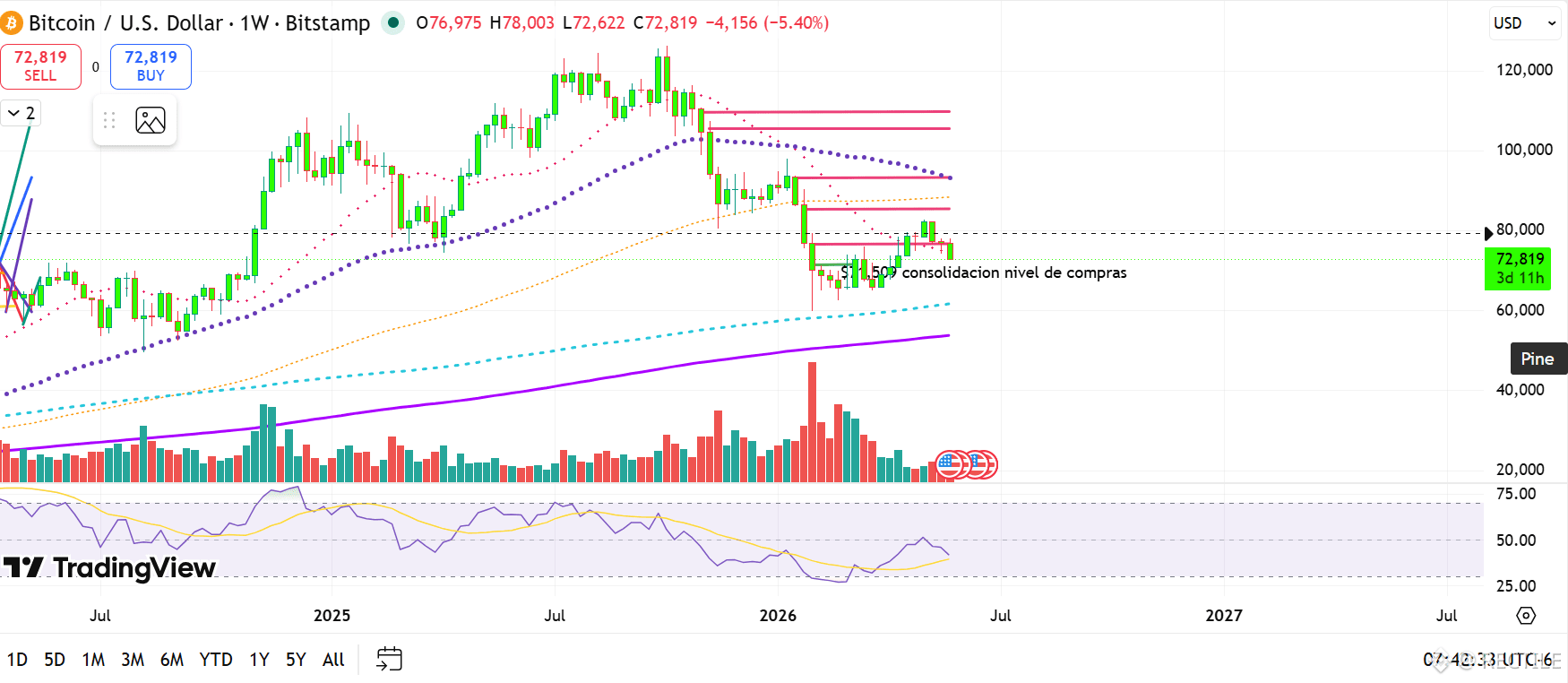The image size is (1568, 683).
Task: Click the 72,819 SELL button
Action: point(40,66)
